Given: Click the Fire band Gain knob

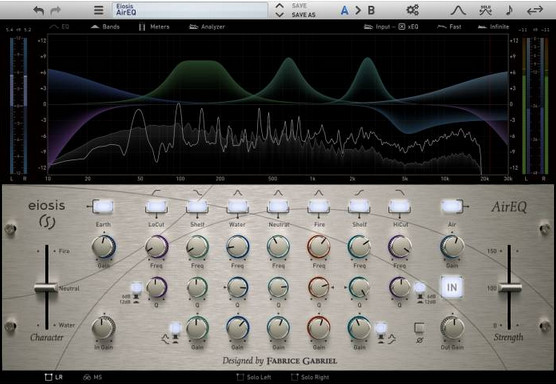Looking at the screenshot, I should [319, 328].
